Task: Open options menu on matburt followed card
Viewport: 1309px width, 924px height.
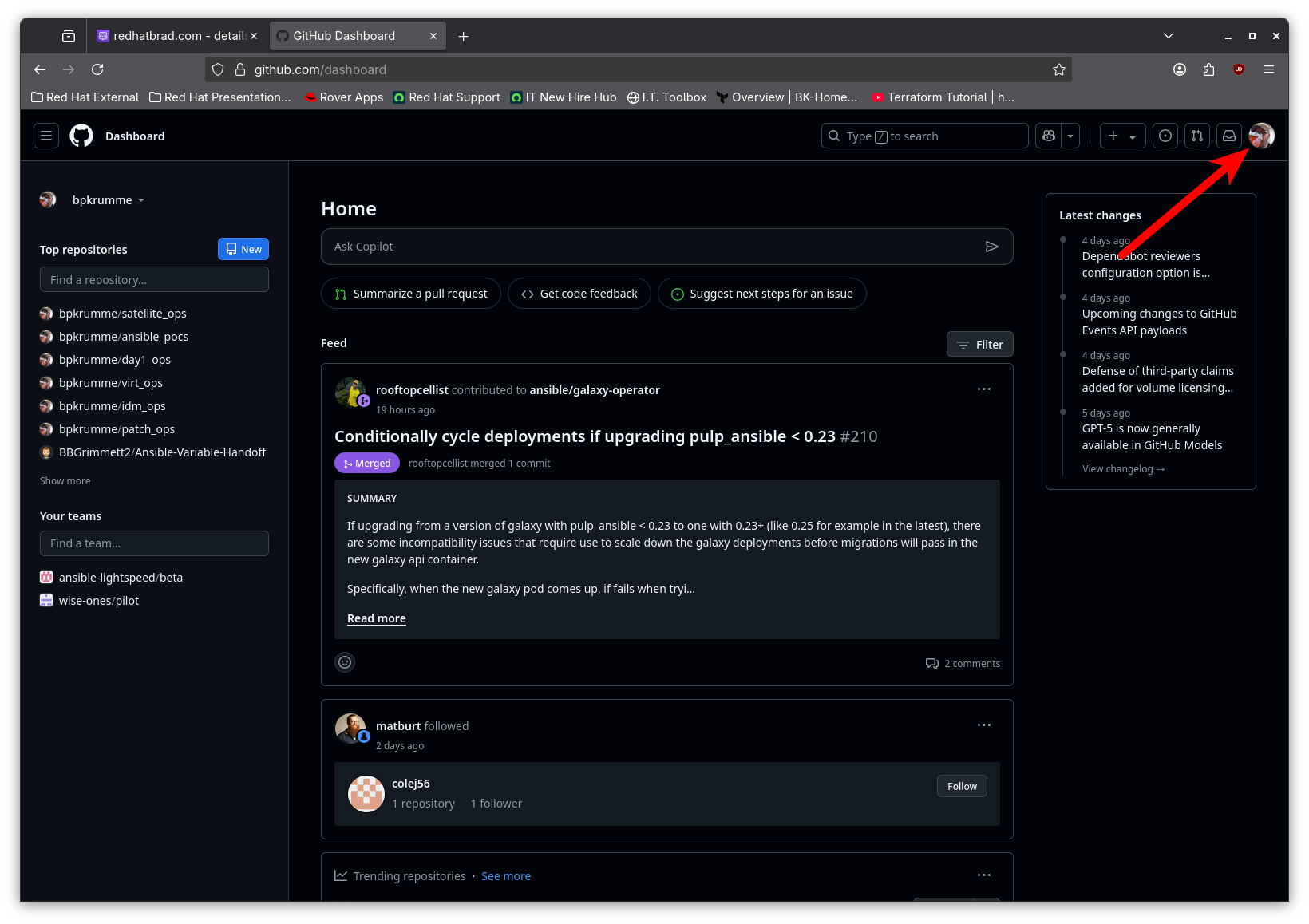Action: point(984,725)
